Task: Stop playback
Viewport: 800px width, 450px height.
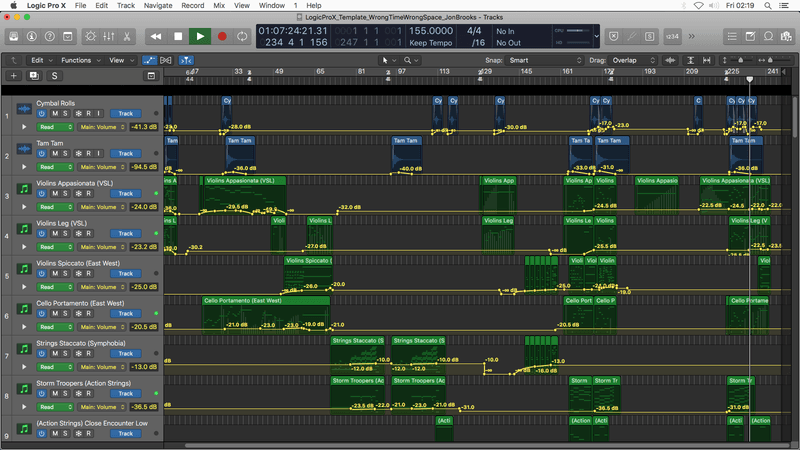Action: (178, 36)
